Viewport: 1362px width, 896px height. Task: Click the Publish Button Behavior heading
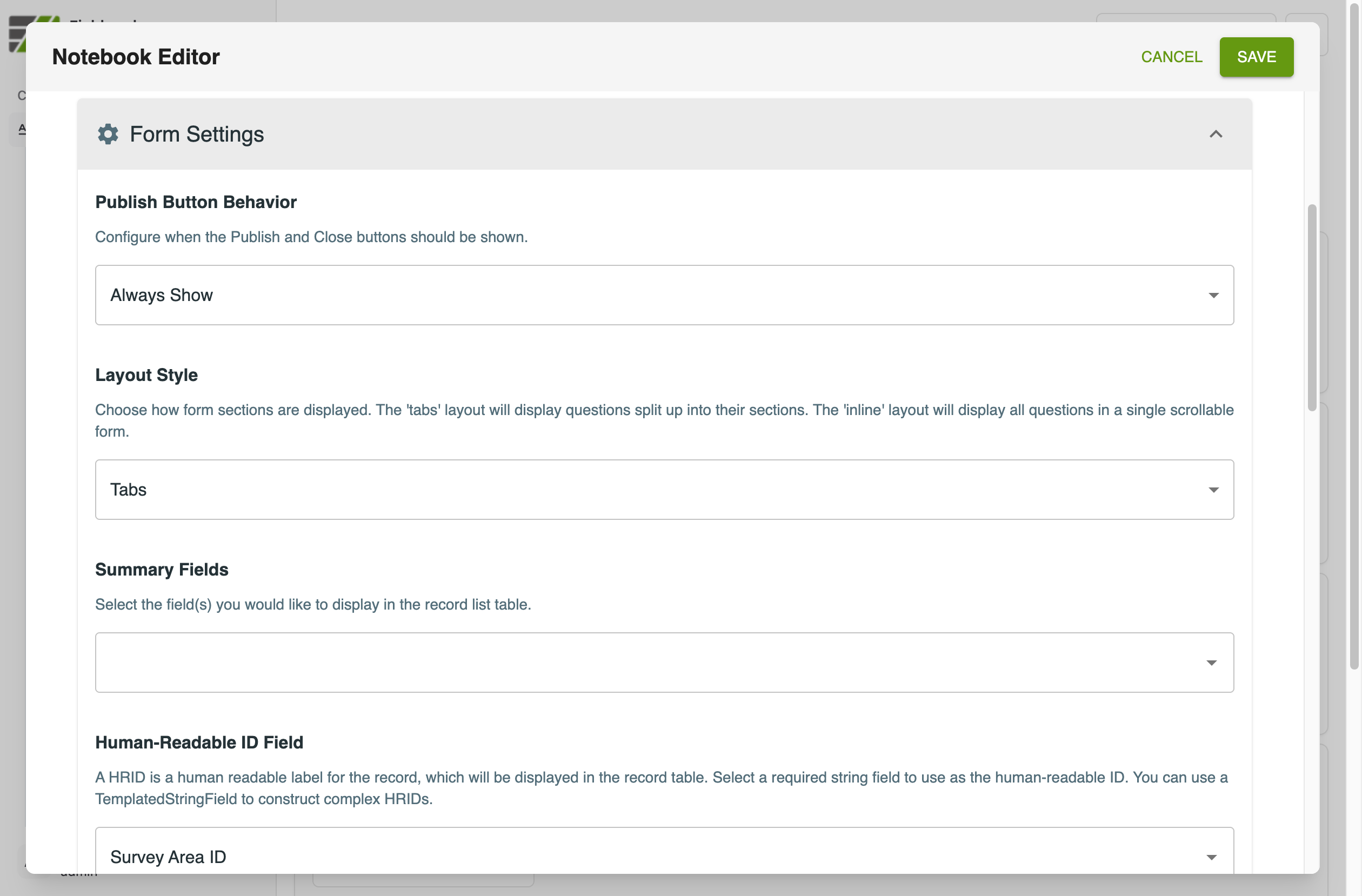pos(196,202)
